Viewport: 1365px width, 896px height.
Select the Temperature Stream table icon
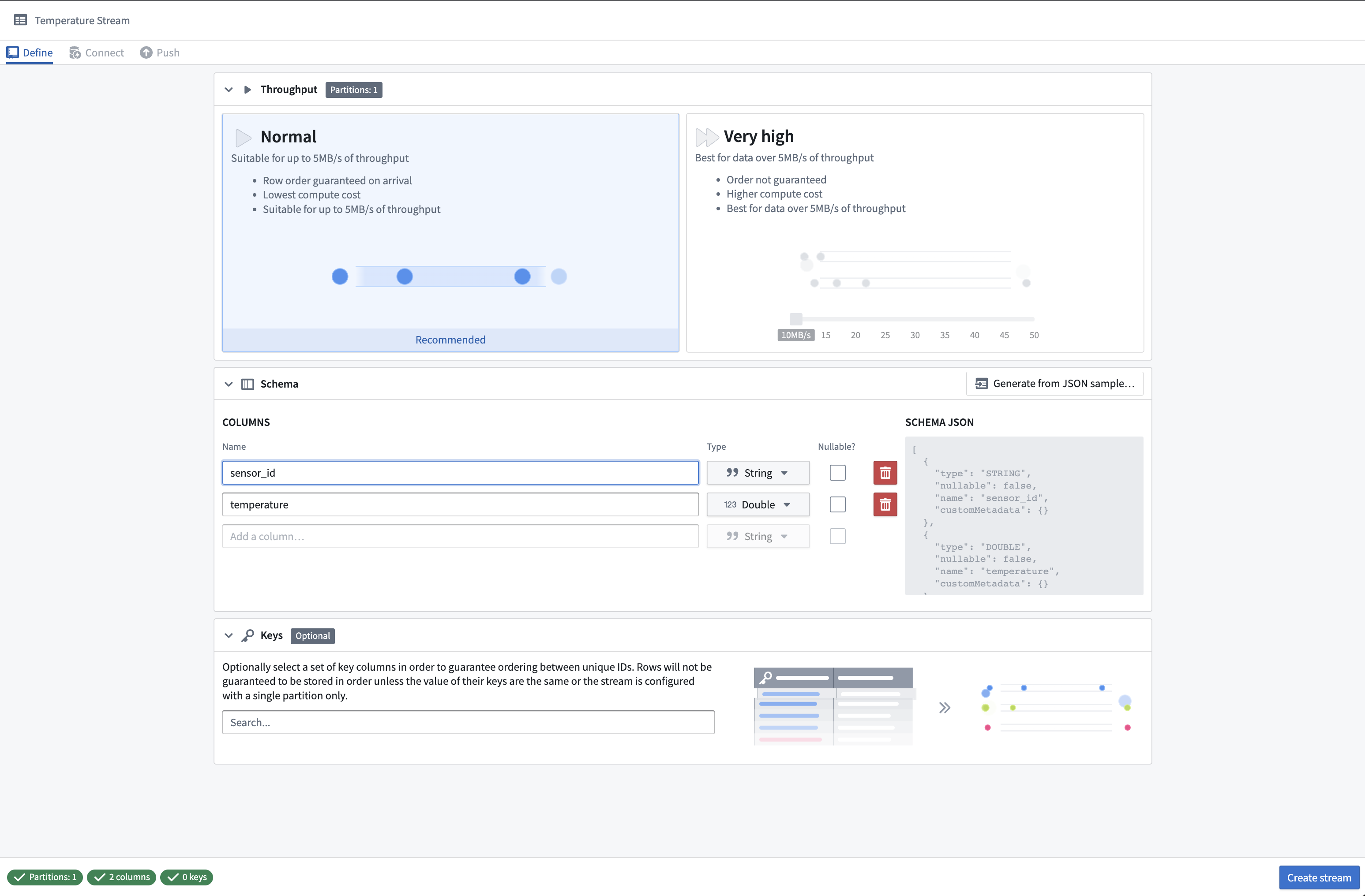click(21, 19)
